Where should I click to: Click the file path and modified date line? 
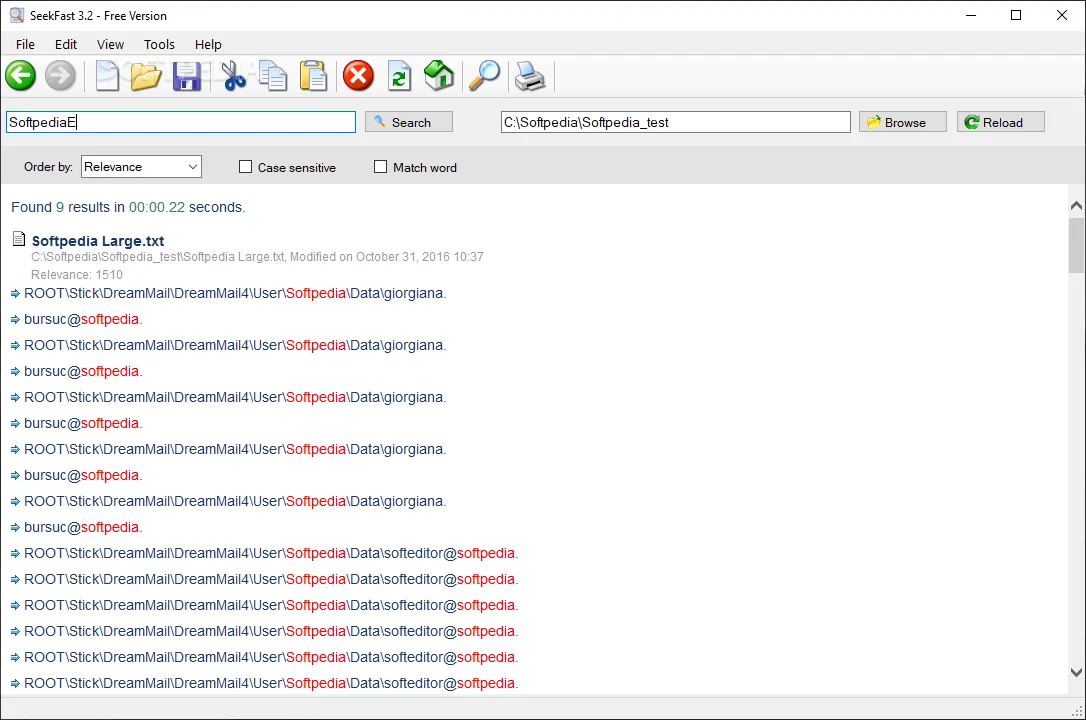[257, 257]
